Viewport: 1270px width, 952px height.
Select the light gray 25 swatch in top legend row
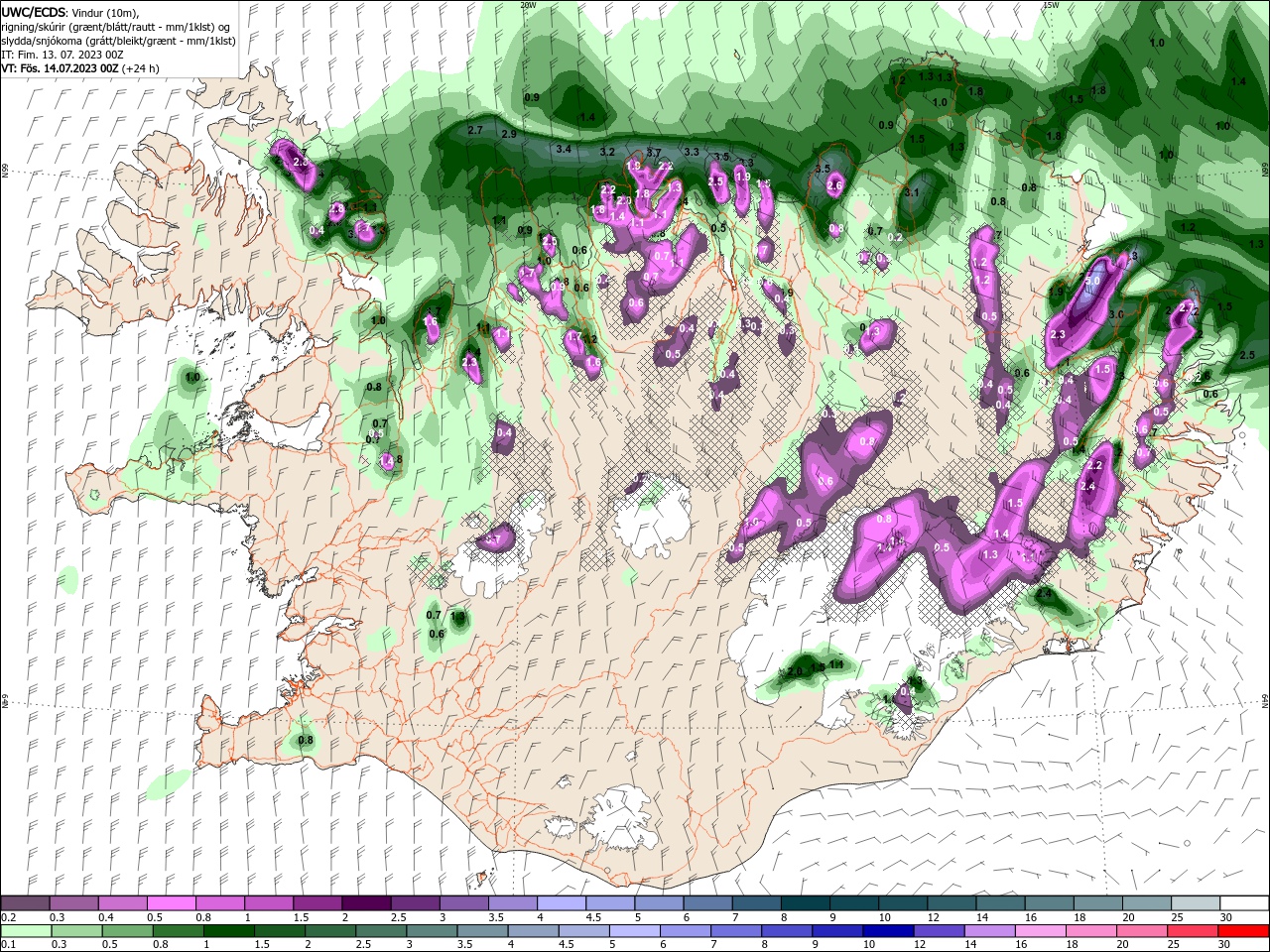[1195, 903]
